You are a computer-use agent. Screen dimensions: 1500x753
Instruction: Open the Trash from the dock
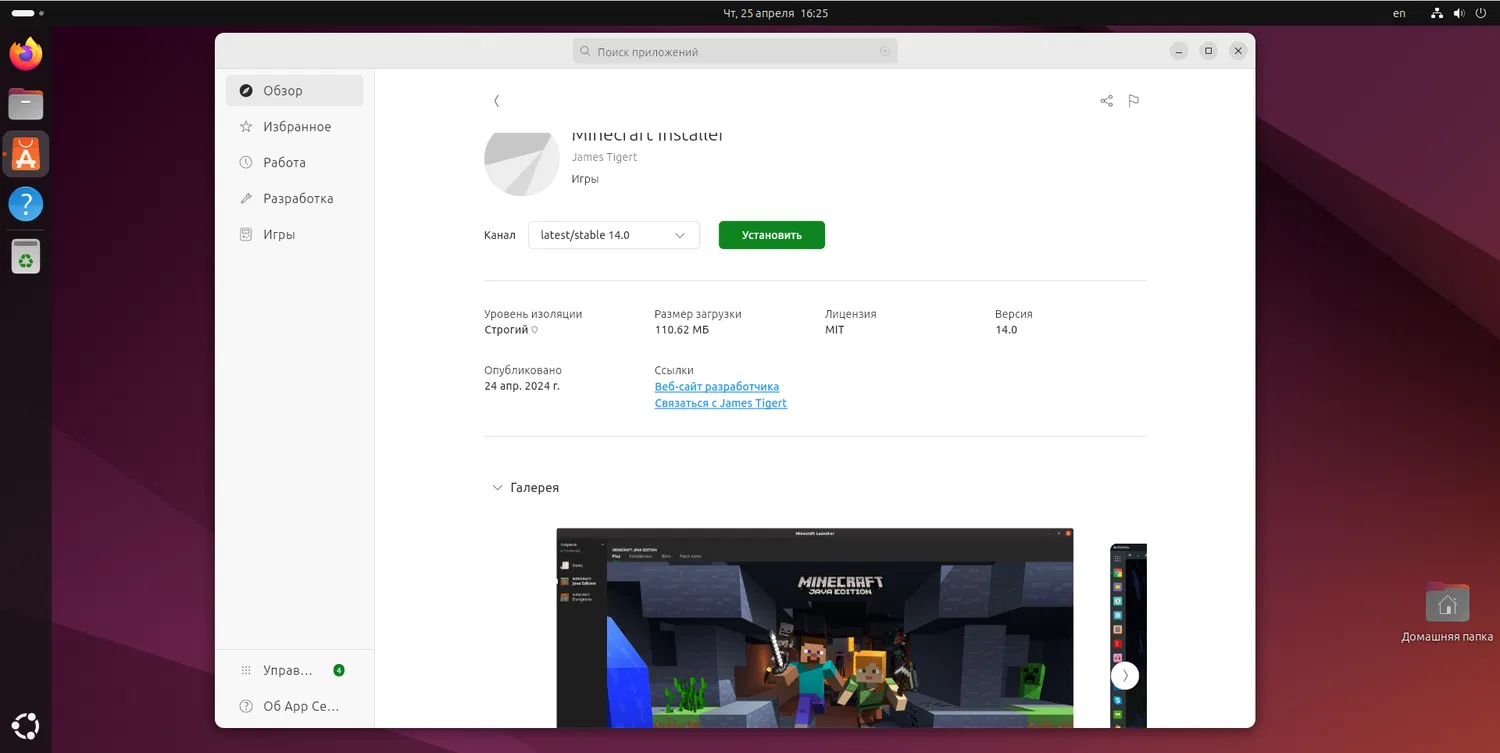(x=26, y=256)
